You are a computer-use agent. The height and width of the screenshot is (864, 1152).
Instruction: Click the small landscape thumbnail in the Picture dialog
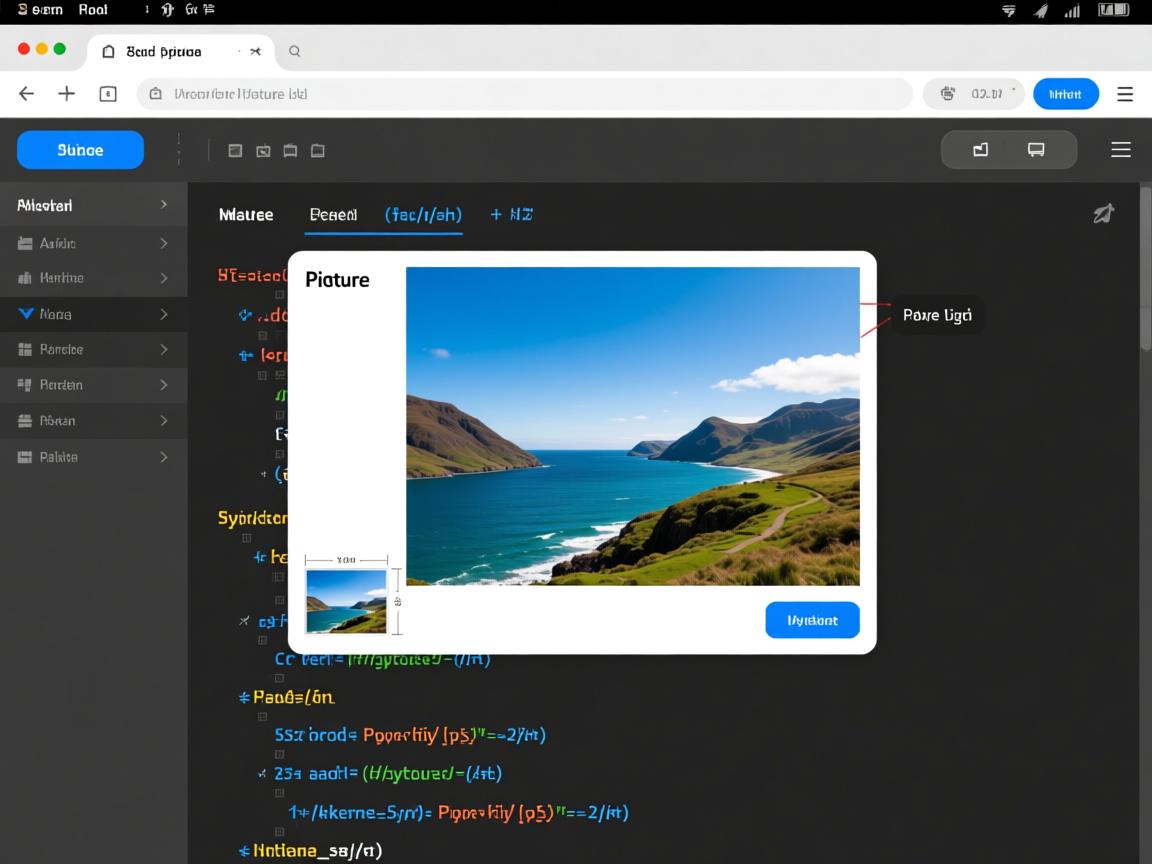click(346, 601)
